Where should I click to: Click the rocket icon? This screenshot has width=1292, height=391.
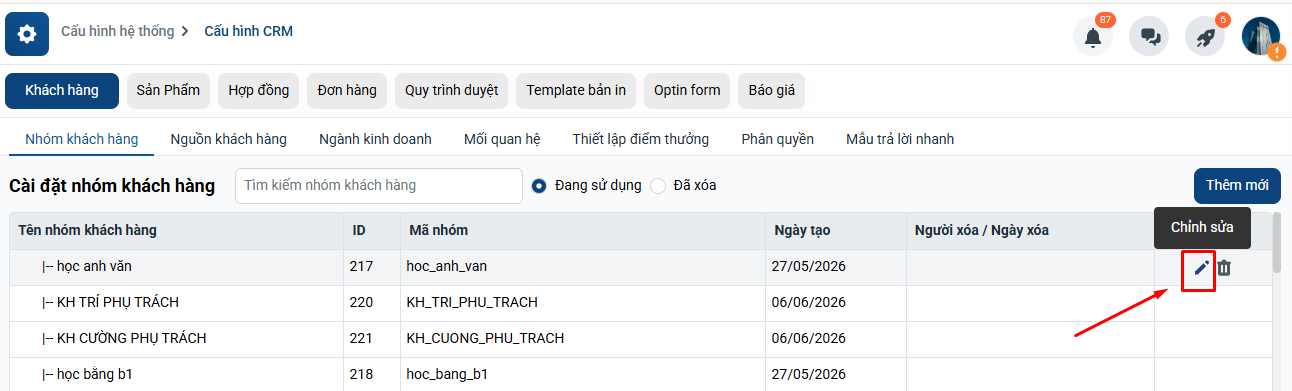coord(1205,37)
